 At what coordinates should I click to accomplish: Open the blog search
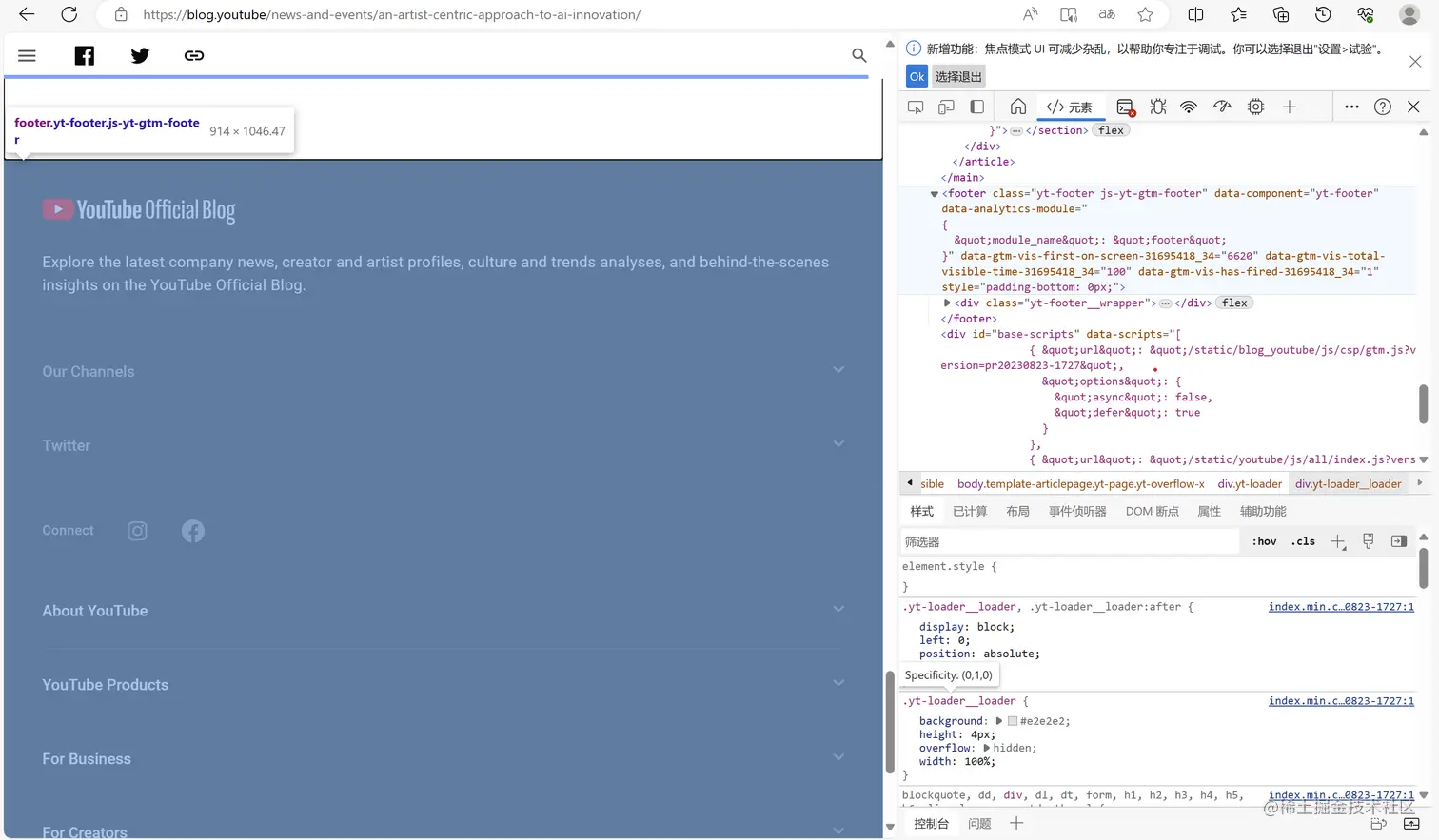point(859,55)
